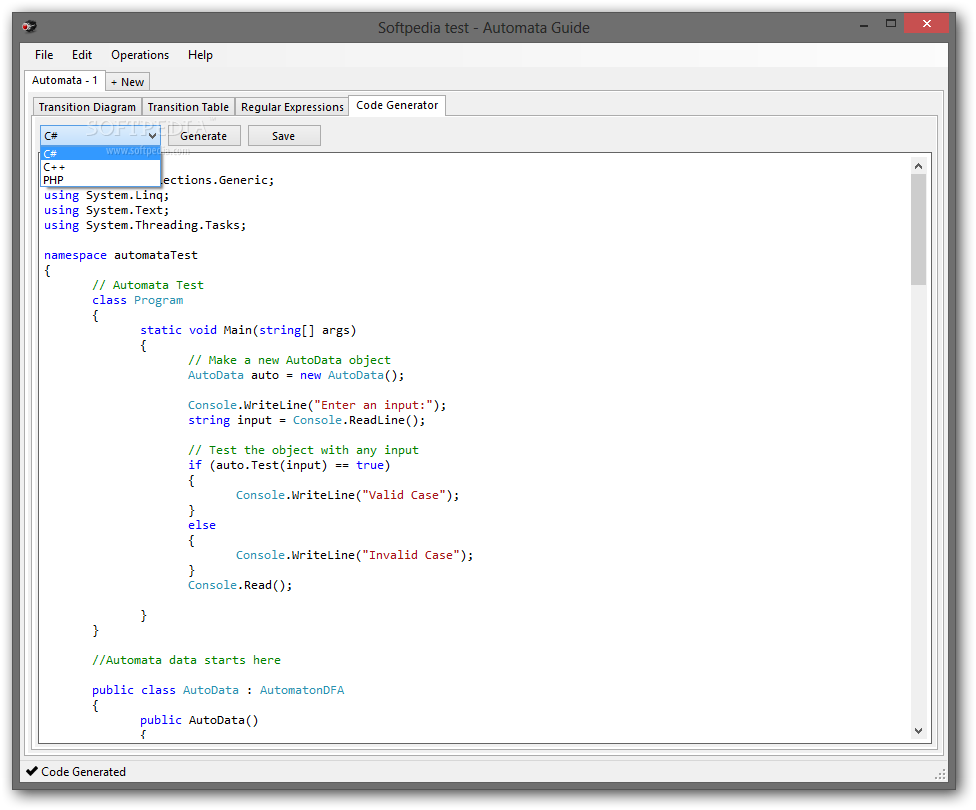Select the Code Generator tab
This screenshot has width=976, height=810.
[397, 105]
